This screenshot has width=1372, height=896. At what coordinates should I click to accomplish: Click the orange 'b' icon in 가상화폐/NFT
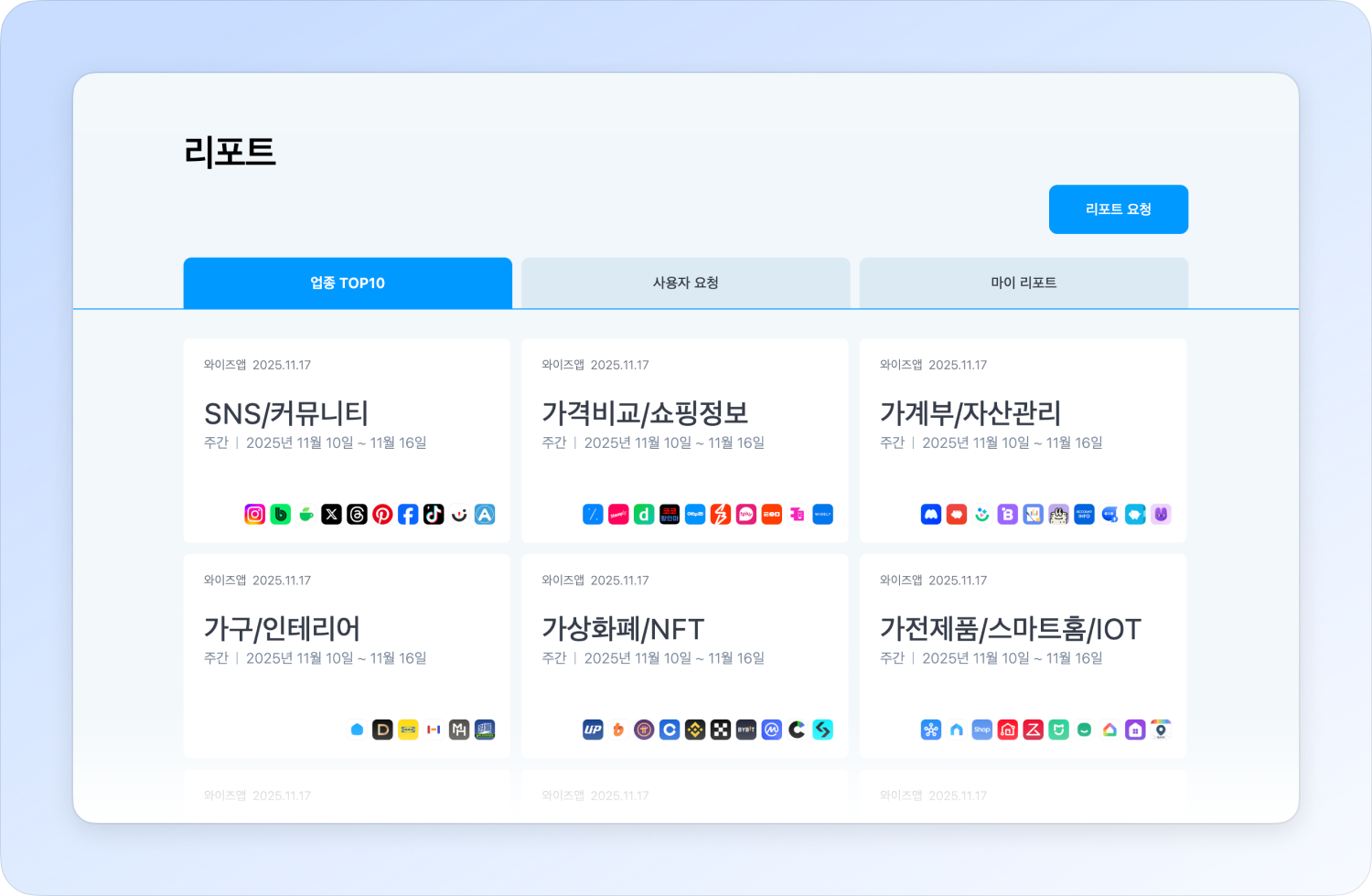pos(618,730)
